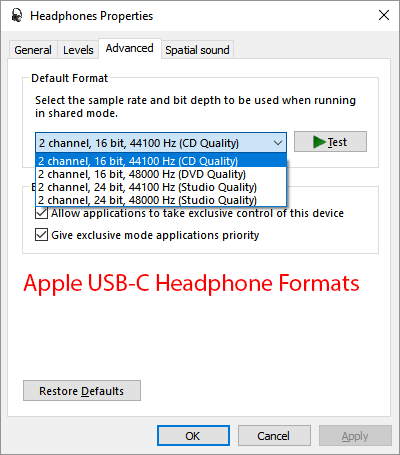Click the Test button
400x455 pixels.
(x=330, y=142)
